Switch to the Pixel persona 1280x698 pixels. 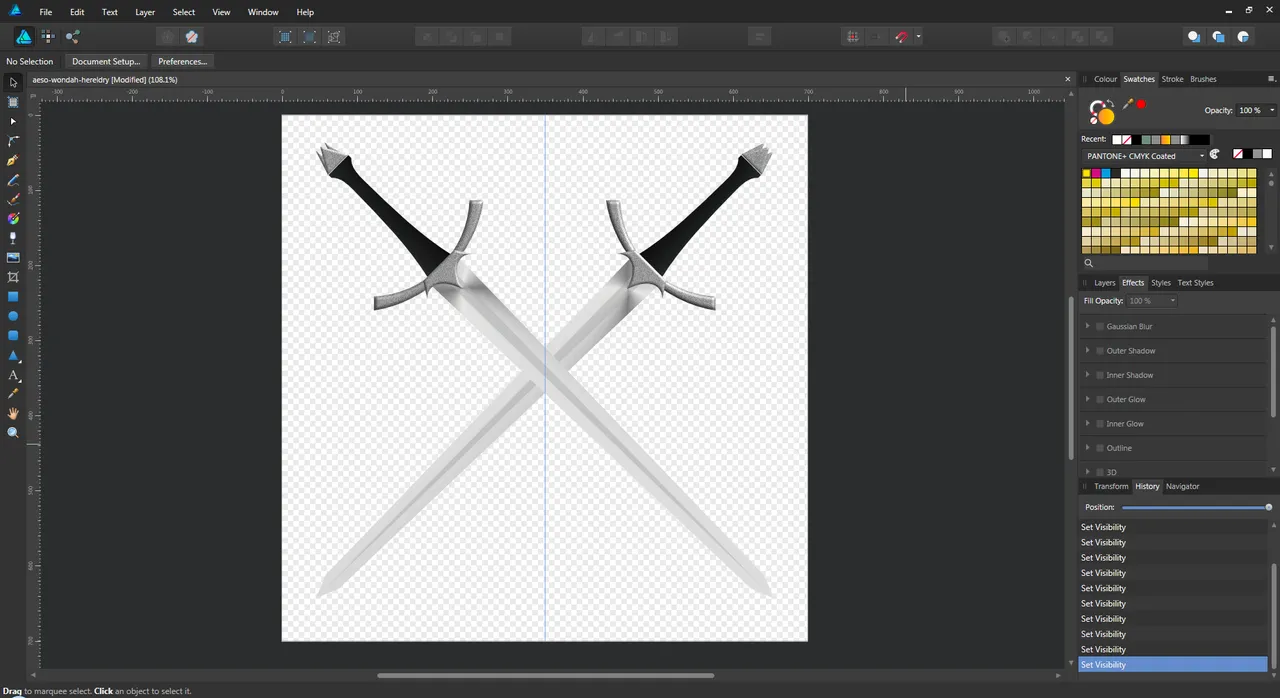(47, 36)
